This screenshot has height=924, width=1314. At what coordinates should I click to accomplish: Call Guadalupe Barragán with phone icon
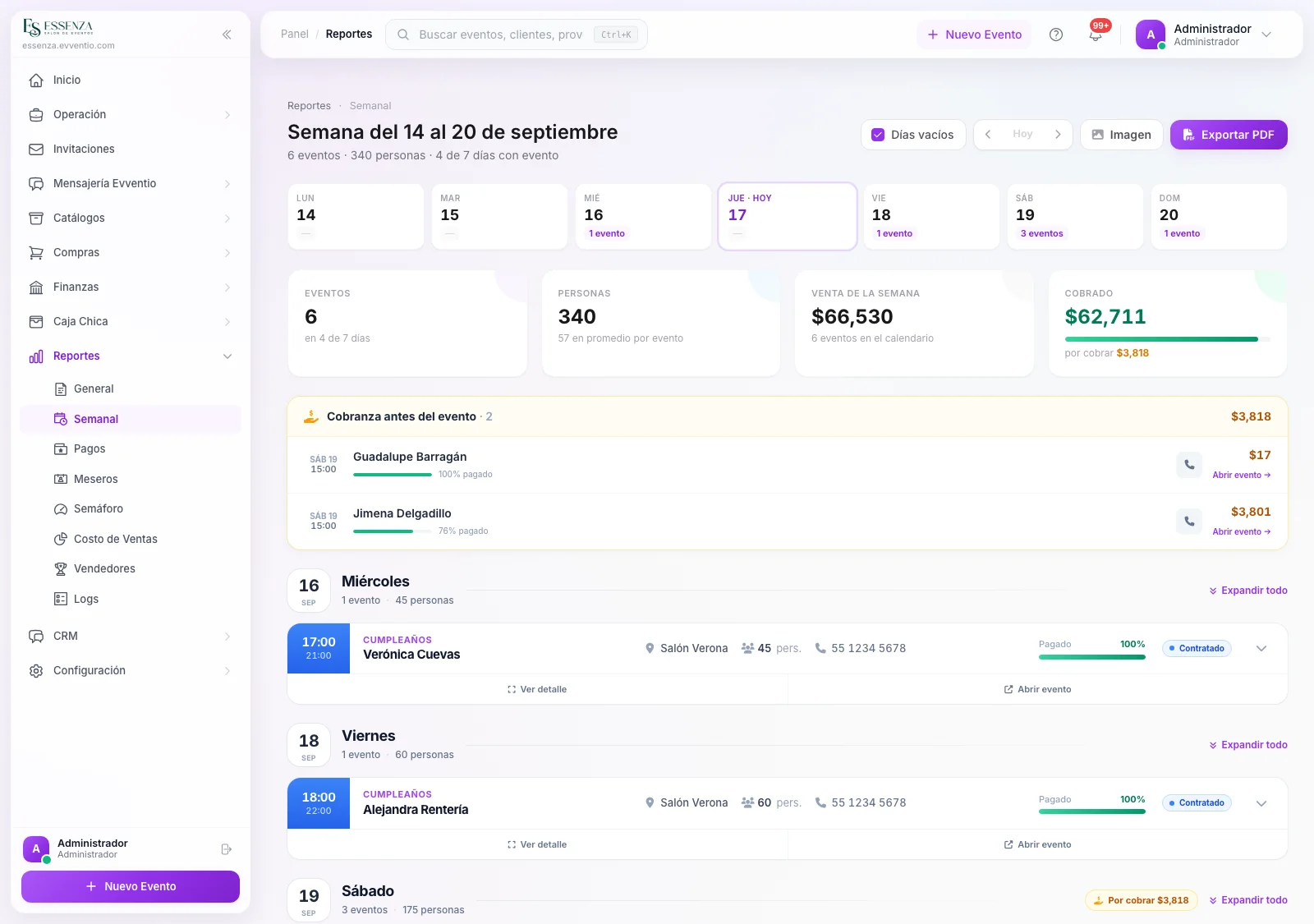coord(1189,465)
